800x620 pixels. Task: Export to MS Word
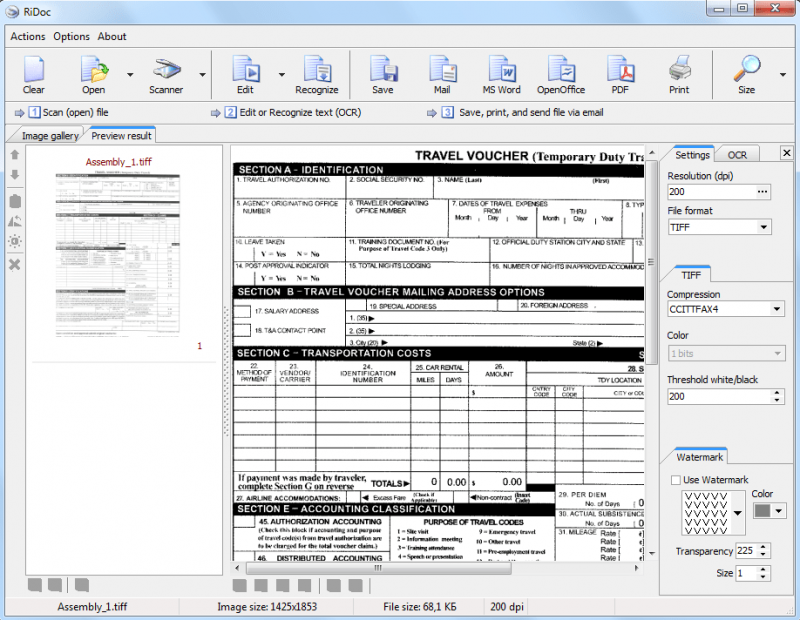(x=502, y=75)
